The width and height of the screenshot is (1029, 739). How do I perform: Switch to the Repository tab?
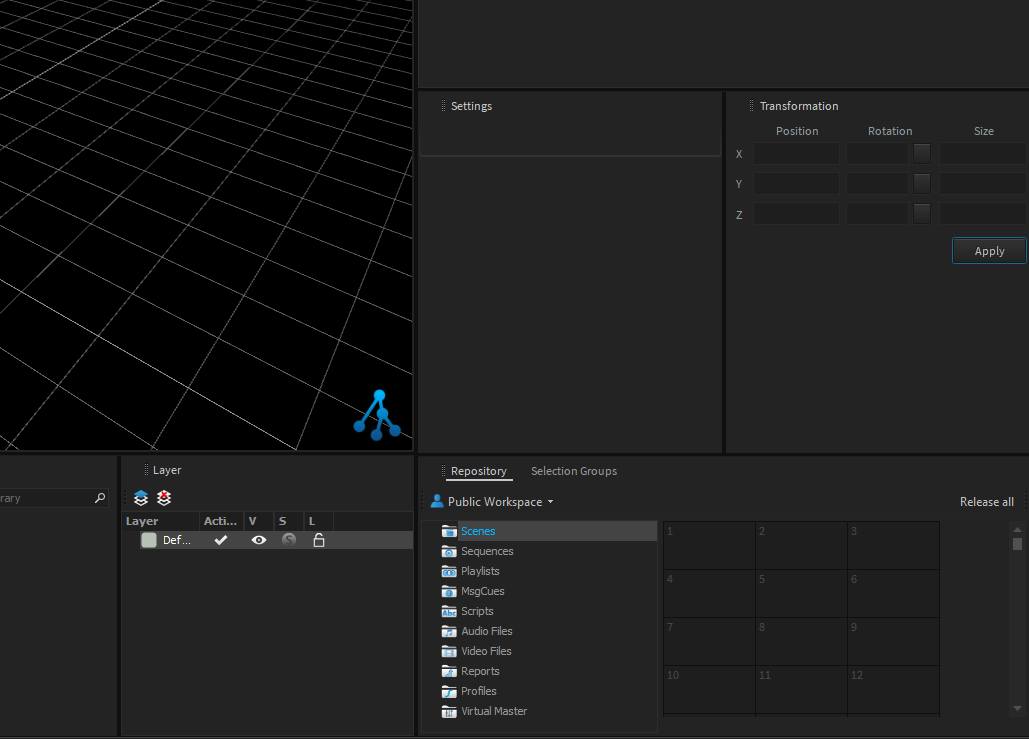tap(478, 471)
